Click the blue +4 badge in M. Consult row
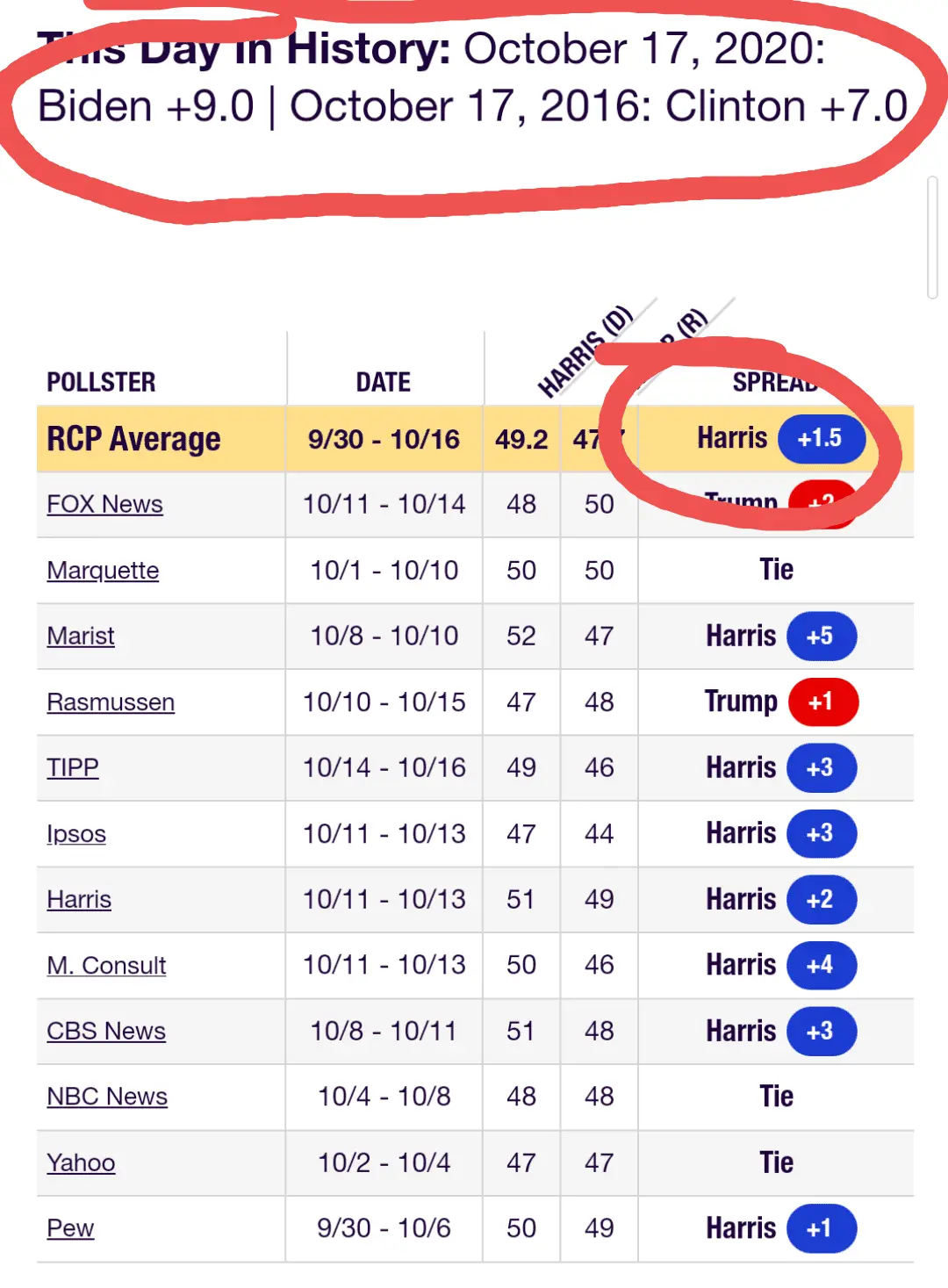 [x=821, y=966]
